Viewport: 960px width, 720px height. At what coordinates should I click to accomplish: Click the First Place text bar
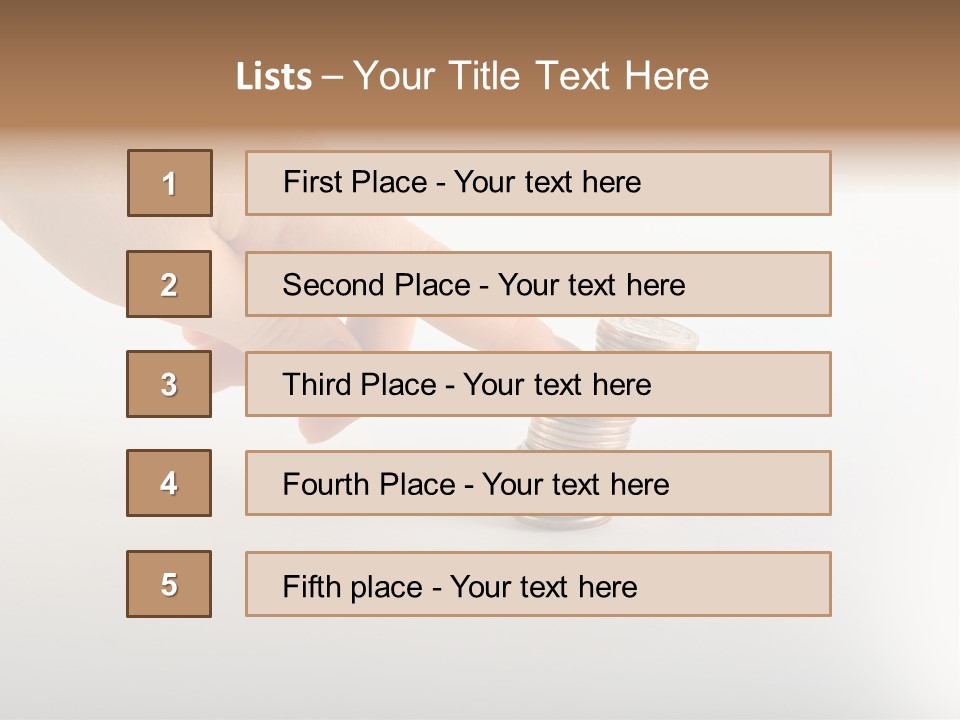538,183
